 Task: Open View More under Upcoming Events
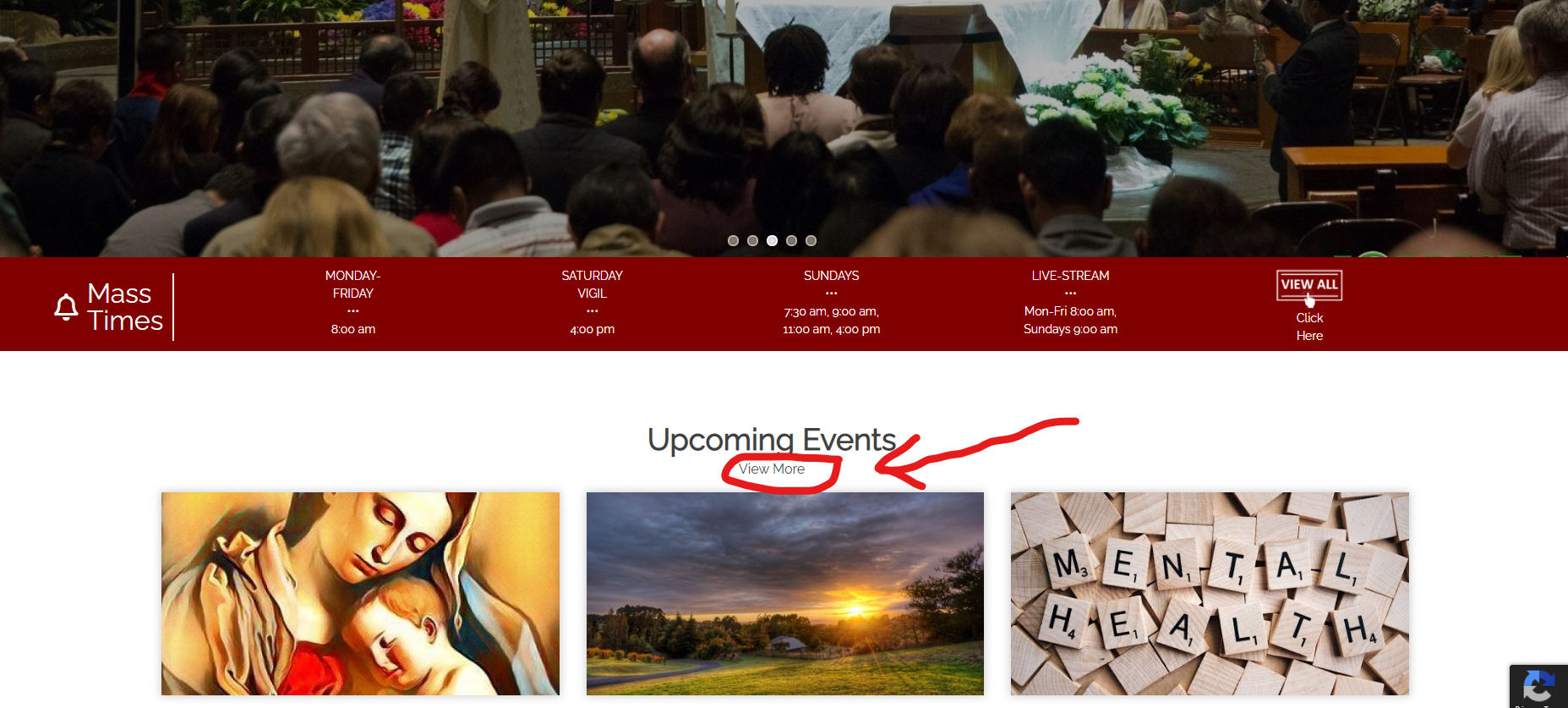pos(772,469)
